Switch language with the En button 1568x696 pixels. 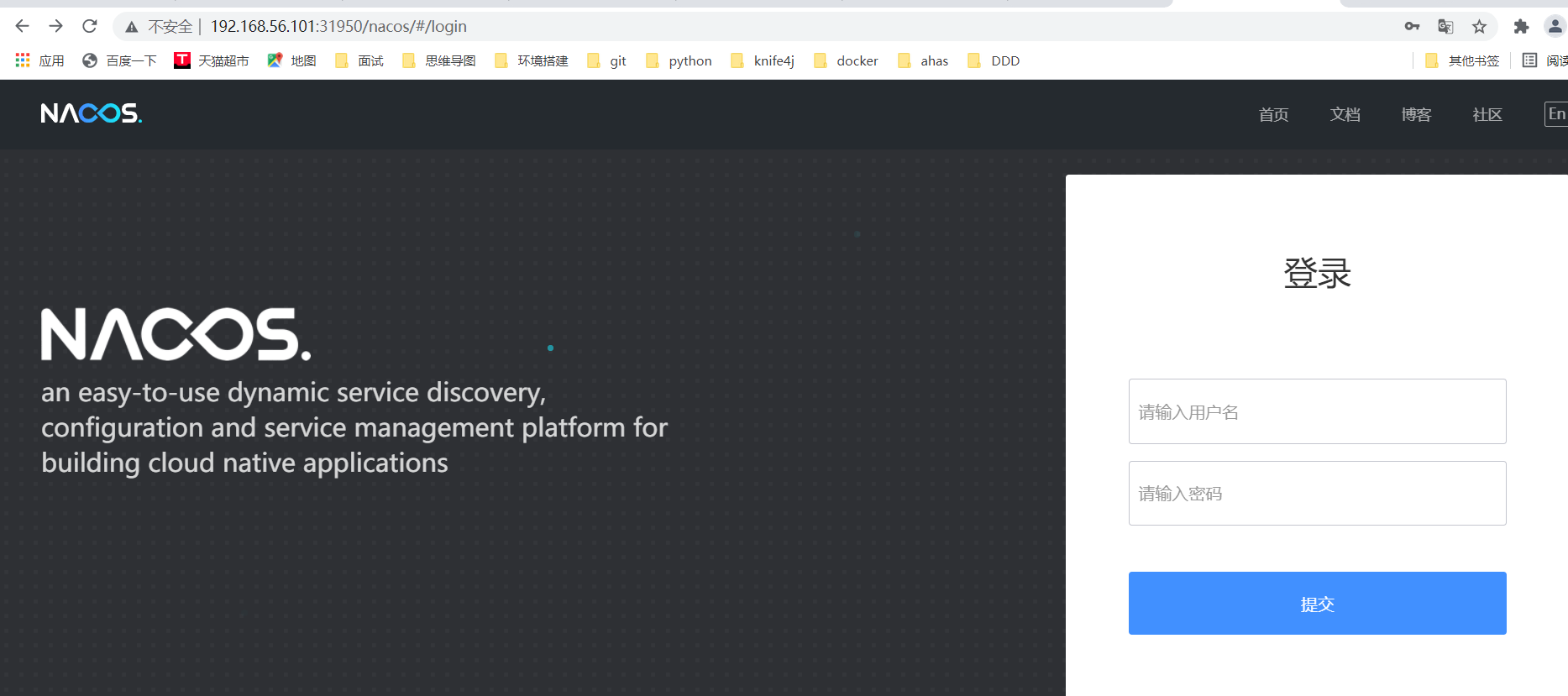[1556, 114]
